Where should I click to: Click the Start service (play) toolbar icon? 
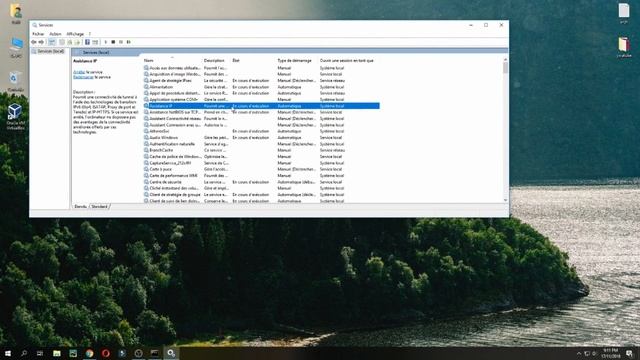(106, 42)
